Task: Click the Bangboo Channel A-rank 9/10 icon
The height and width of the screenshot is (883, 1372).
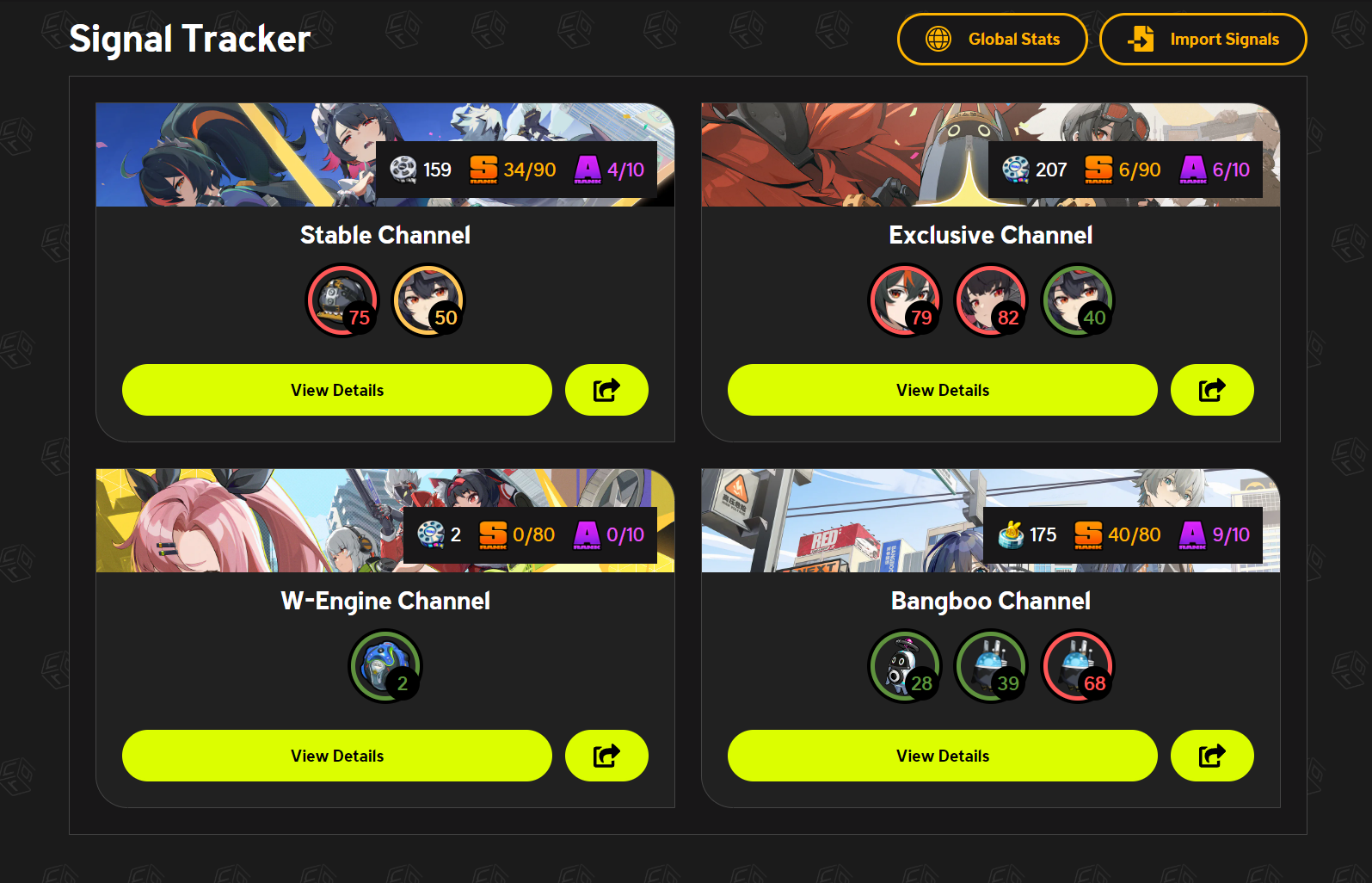Action: click(1192, 534)
